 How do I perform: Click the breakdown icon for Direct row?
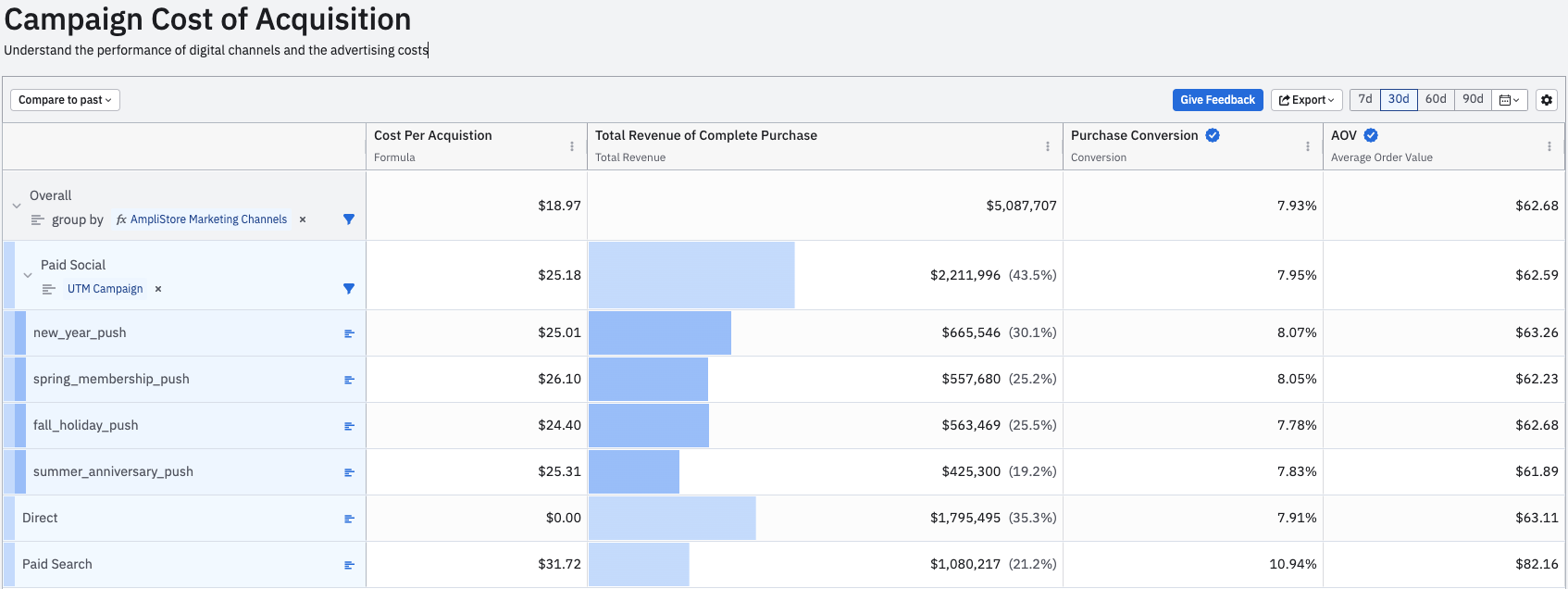click(x=349, y=519)
